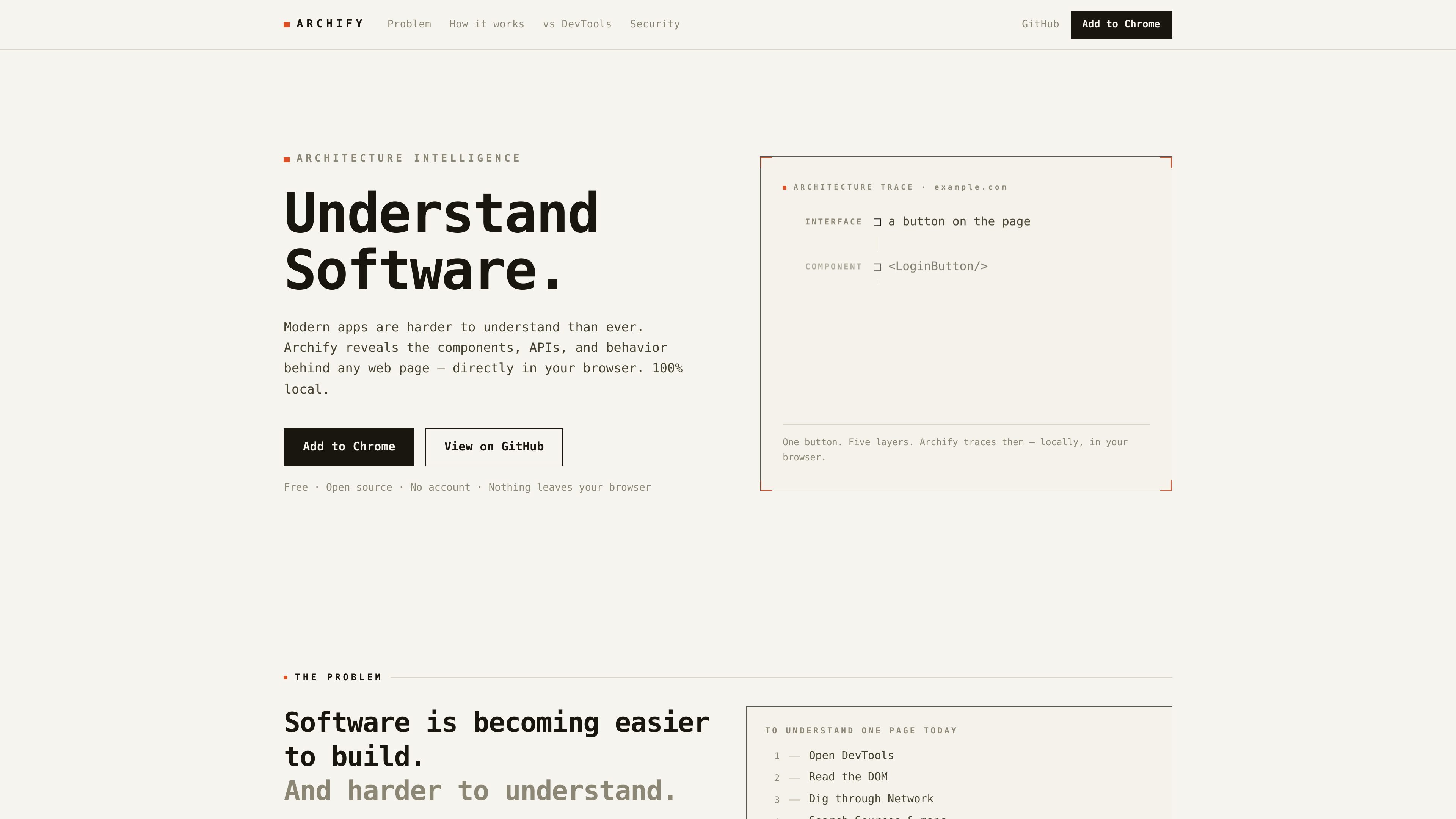The width and height of the screenshot is (1456, 819).
Task: Select the Read the DOM step
Action: click(x=848, y=777)
